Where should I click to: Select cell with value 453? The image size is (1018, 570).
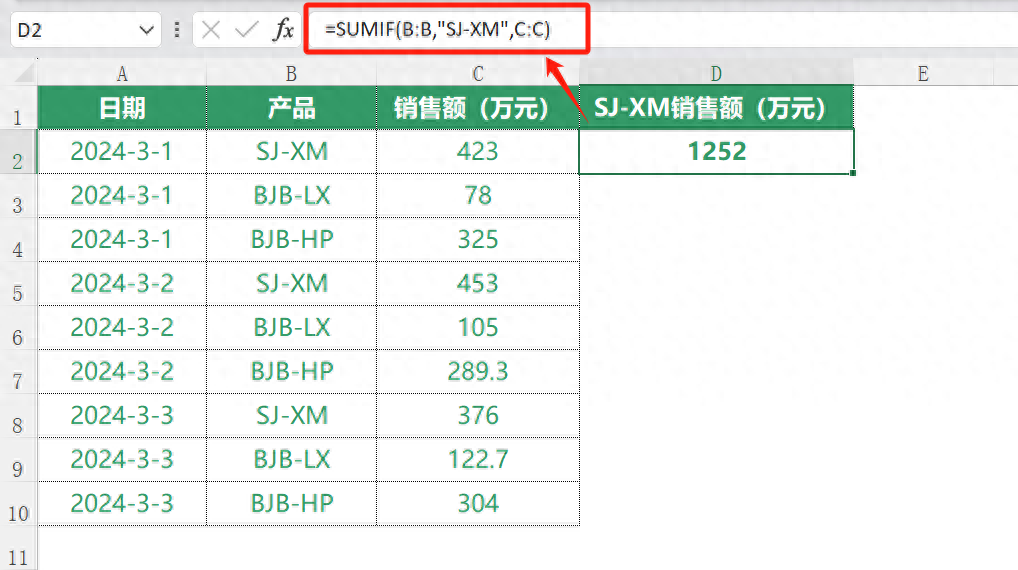(478, 284)
